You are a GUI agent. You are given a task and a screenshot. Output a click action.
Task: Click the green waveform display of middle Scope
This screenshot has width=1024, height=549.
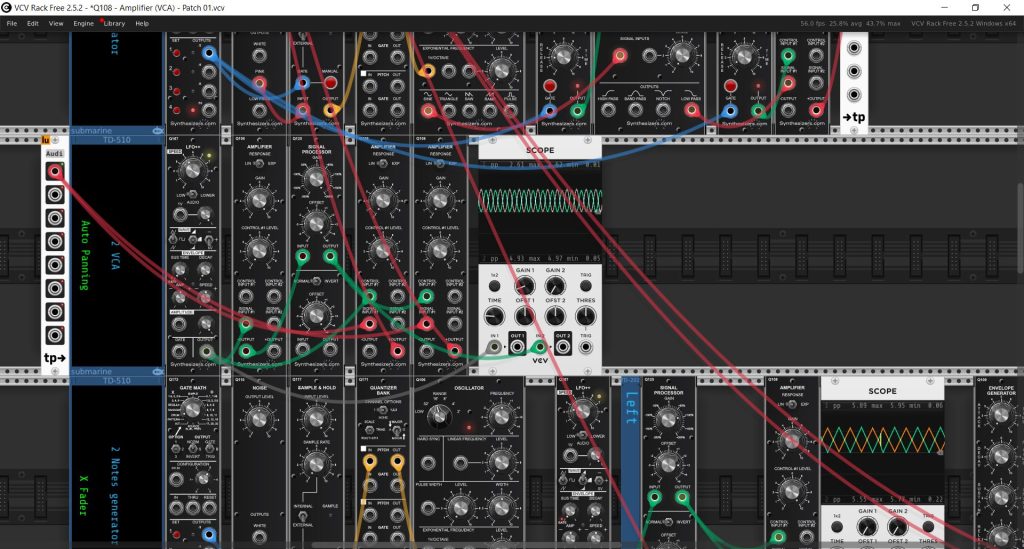tap(540, 212)
